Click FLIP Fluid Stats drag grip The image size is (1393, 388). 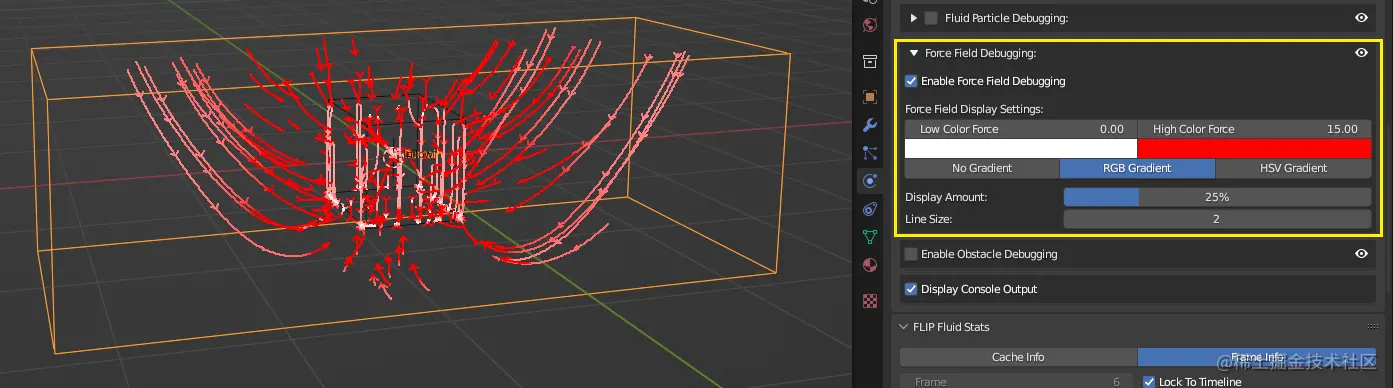pyautogui.click(x=1372, y=327)
